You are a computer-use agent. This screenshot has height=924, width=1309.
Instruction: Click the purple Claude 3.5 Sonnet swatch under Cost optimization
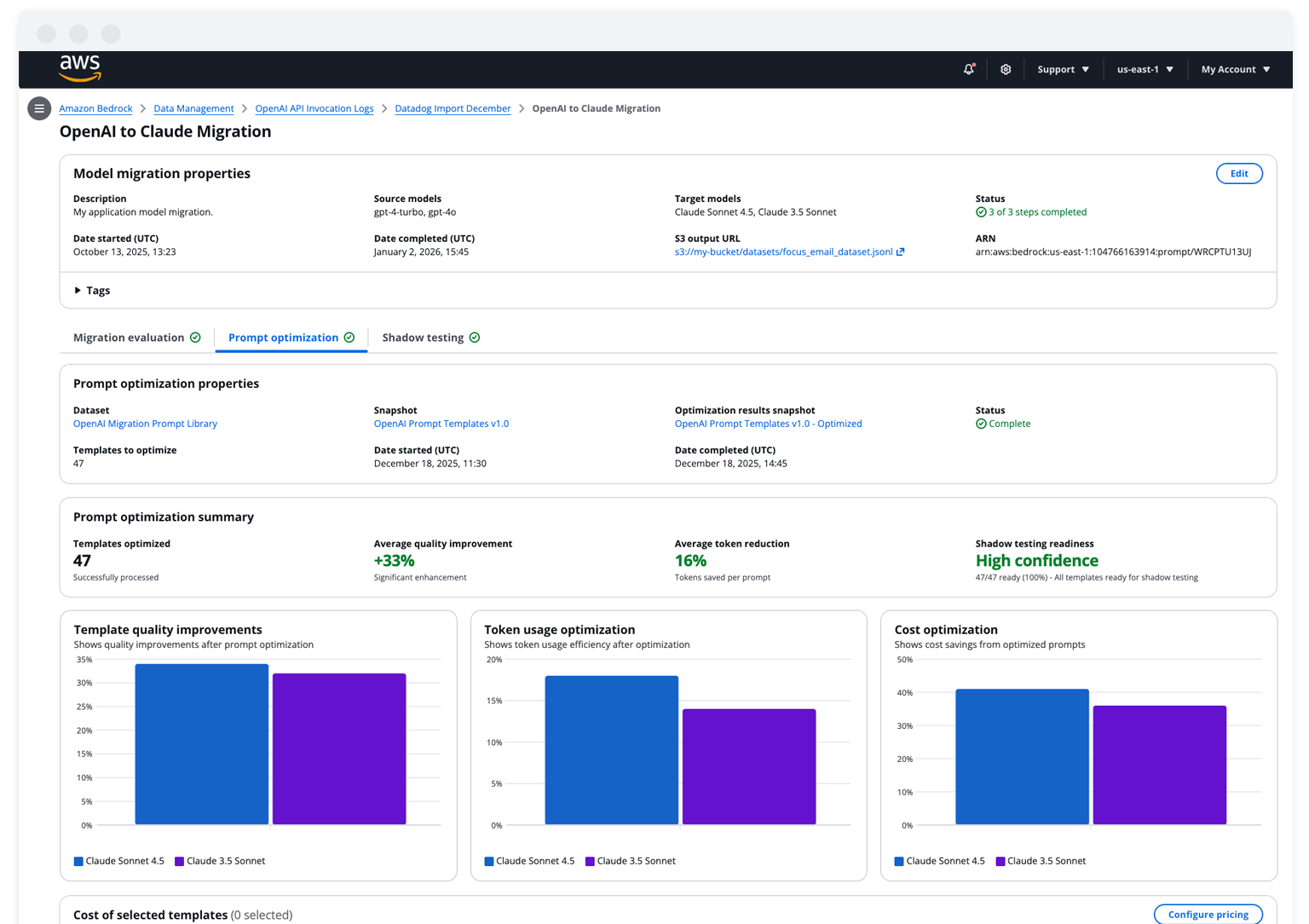coord(1000,861)
